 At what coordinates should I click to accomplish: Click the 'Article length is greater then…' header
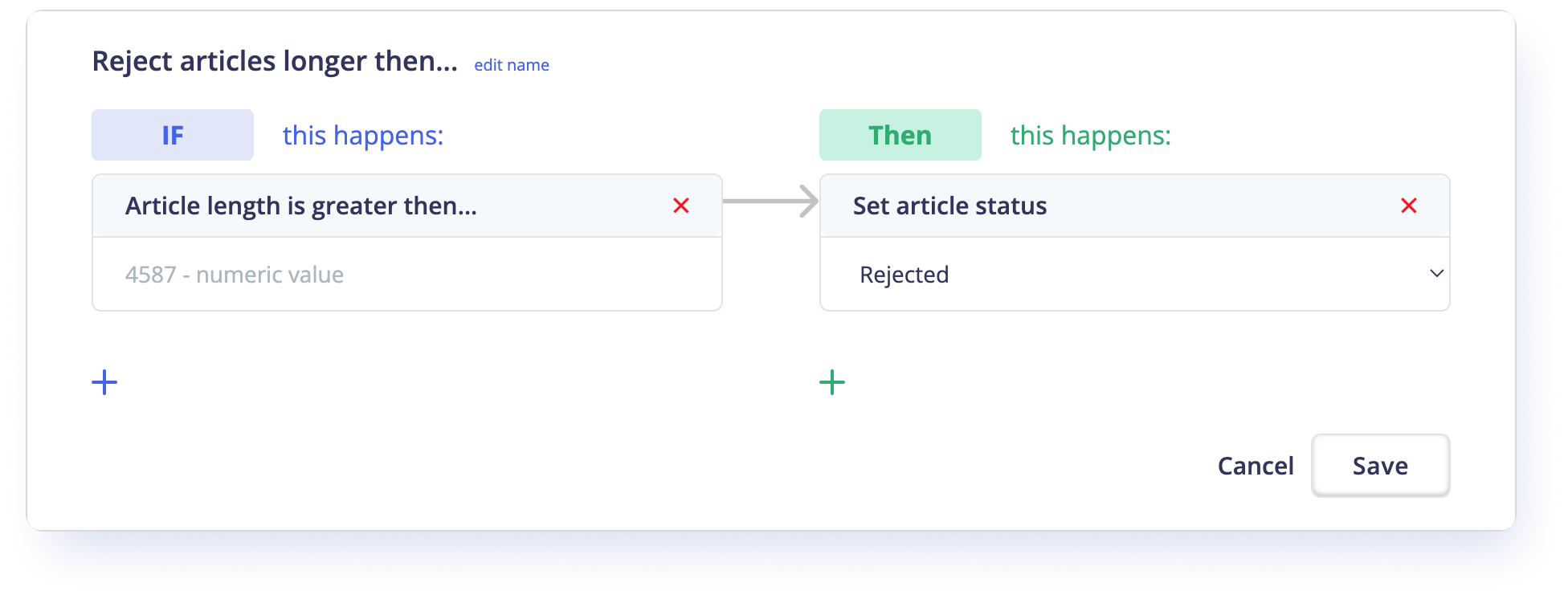coord(301,206)
